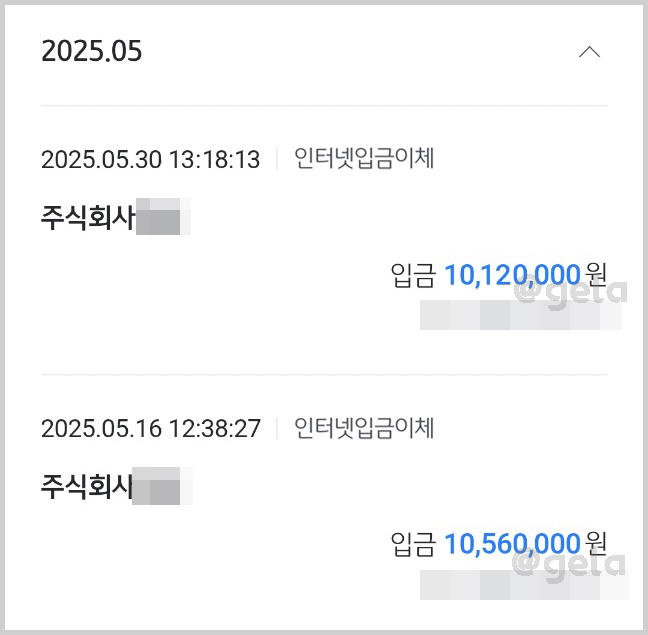Open the 2025.05.16 12:38:27 transaction timestamp
The height and width of the screenshot is (635, 648).
pos(151,428)
